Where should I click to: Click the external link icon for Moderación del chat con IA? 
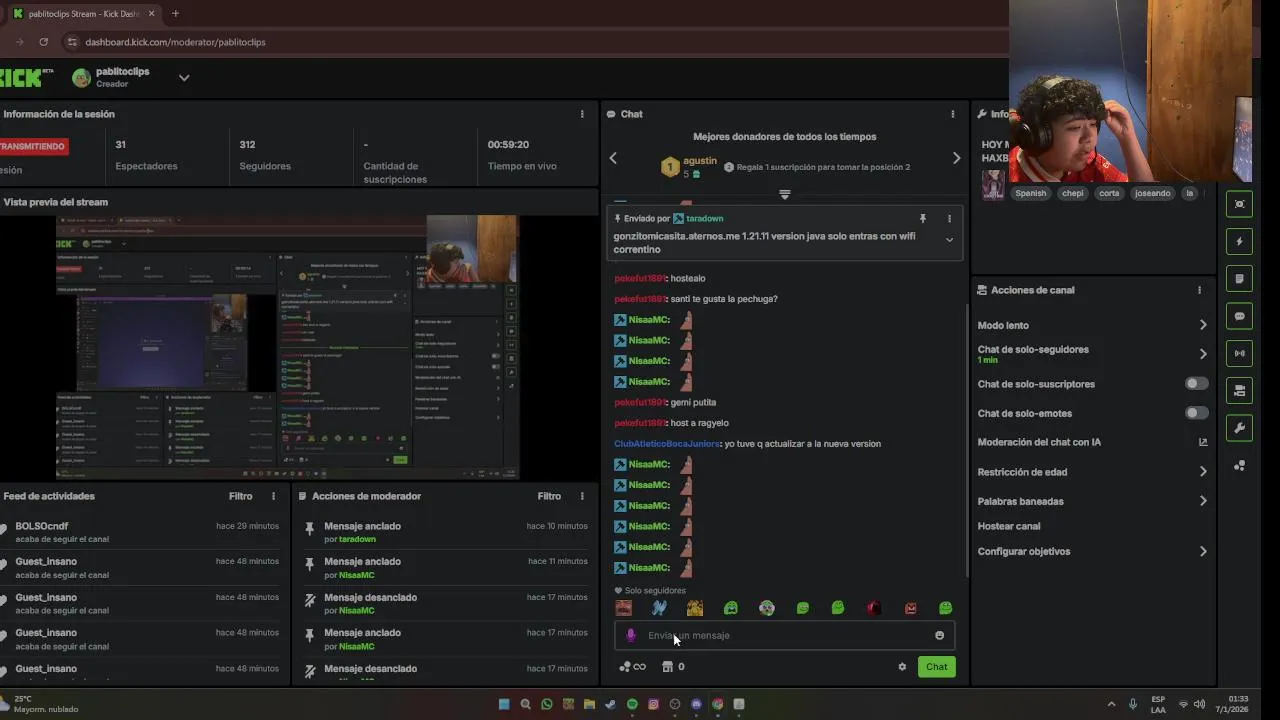[x=1203, y=442]
